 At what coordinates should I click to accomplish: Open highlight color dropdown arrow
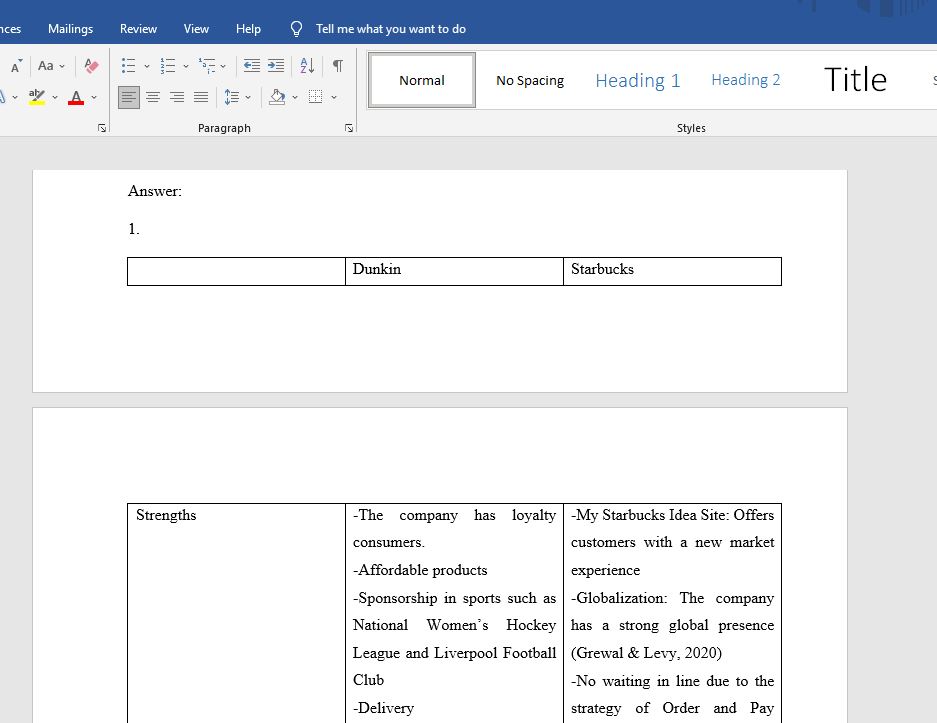55,97
